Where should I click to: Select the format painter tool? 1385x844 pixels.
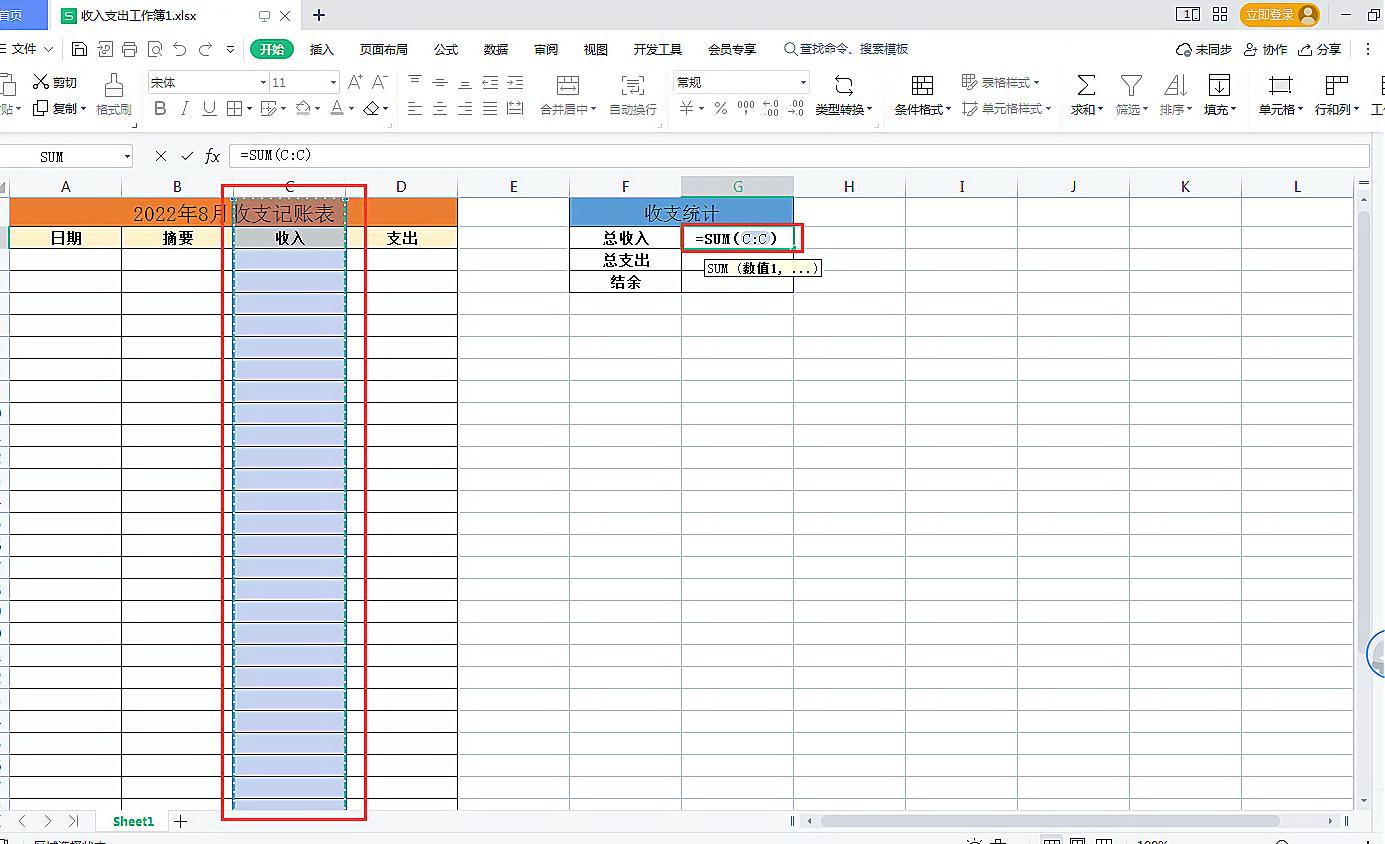[113, 93]
